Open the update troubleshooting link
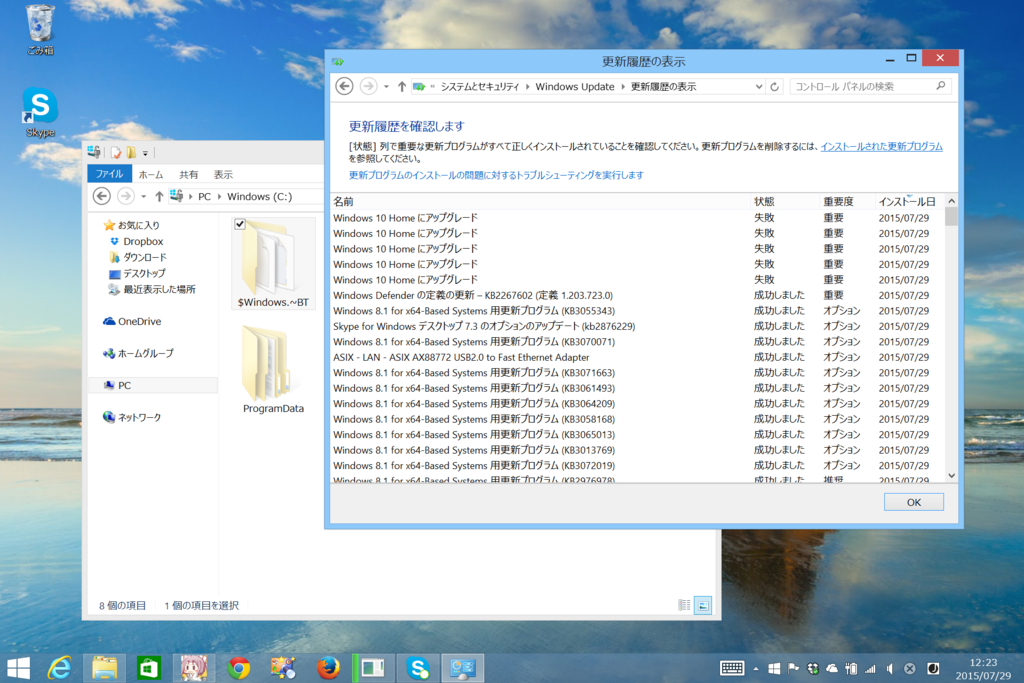Image resolution: width=1024 pixels, height=683 pixels. tap(496, 175)
